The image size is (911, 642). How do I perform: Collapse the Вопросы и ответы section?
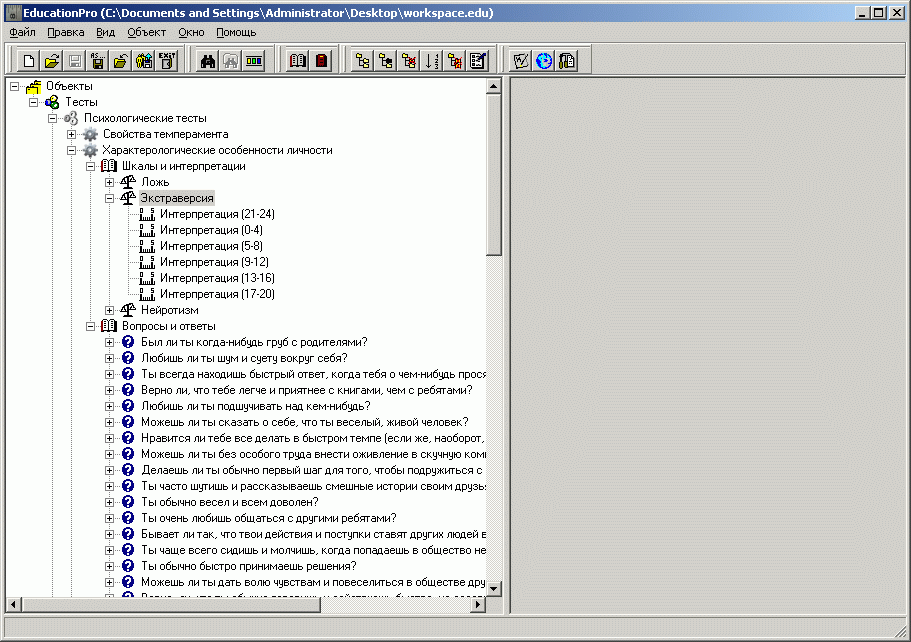tap(91, 326)
